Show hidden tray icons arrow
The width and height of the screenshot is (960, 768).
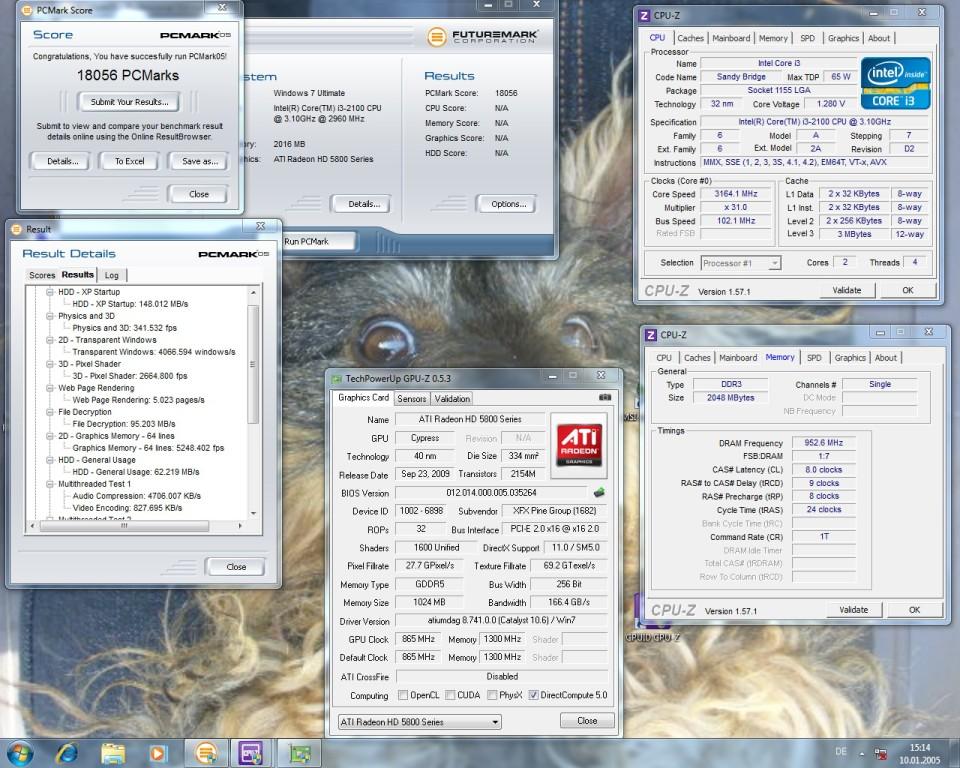(x=861, y=753)
